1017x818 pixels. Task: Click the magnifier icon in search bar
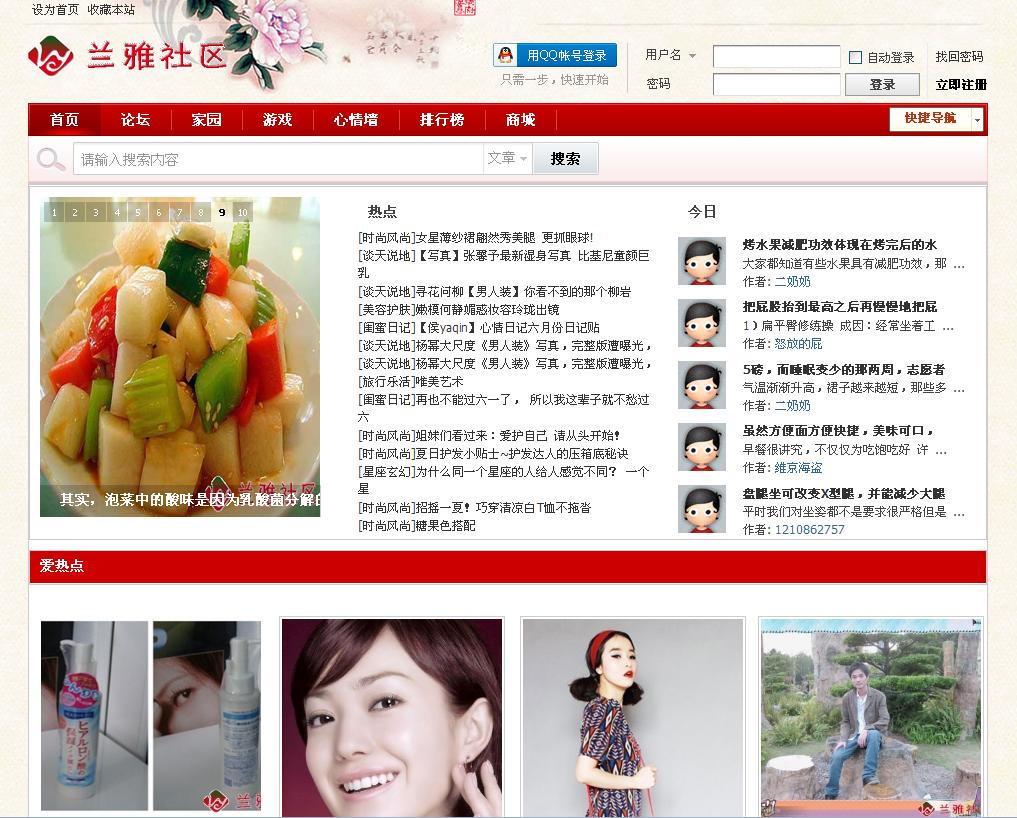[x=50, y=159]
